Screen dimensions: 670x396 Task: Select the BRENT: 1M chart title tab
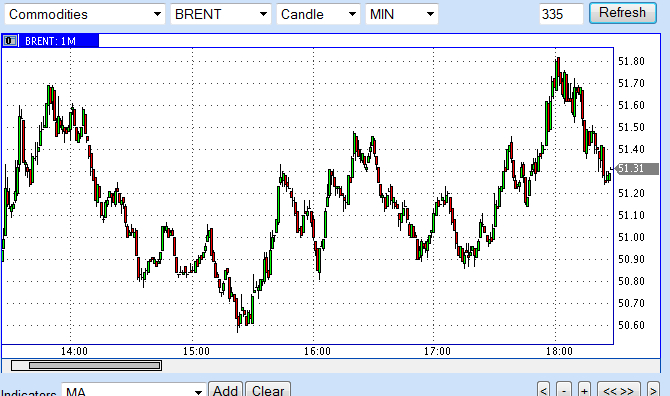pyautogui.click(x=50, y=41)
